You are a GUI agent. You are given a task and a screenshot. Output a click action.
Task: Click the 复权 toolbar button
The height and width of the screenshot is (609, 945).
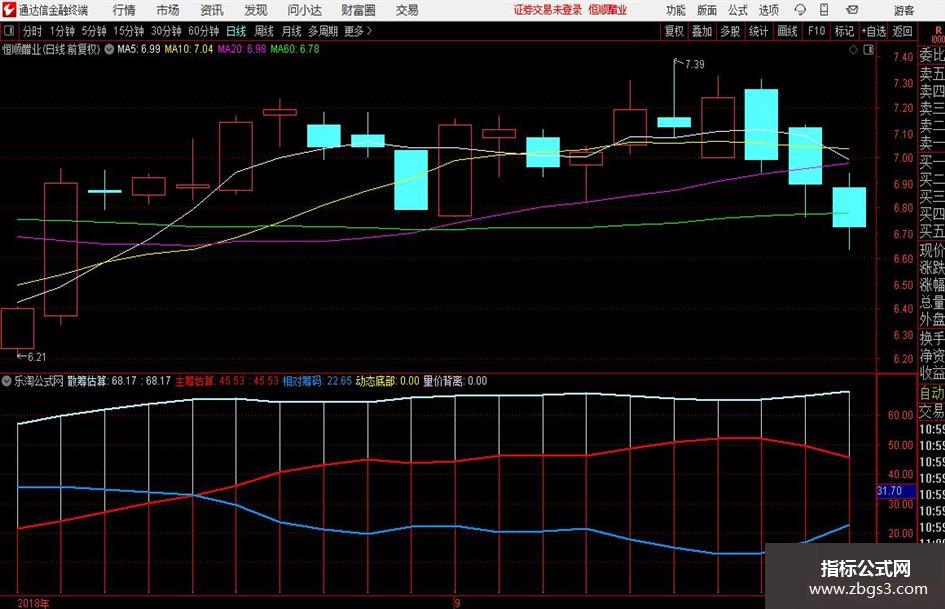point(674,31)
